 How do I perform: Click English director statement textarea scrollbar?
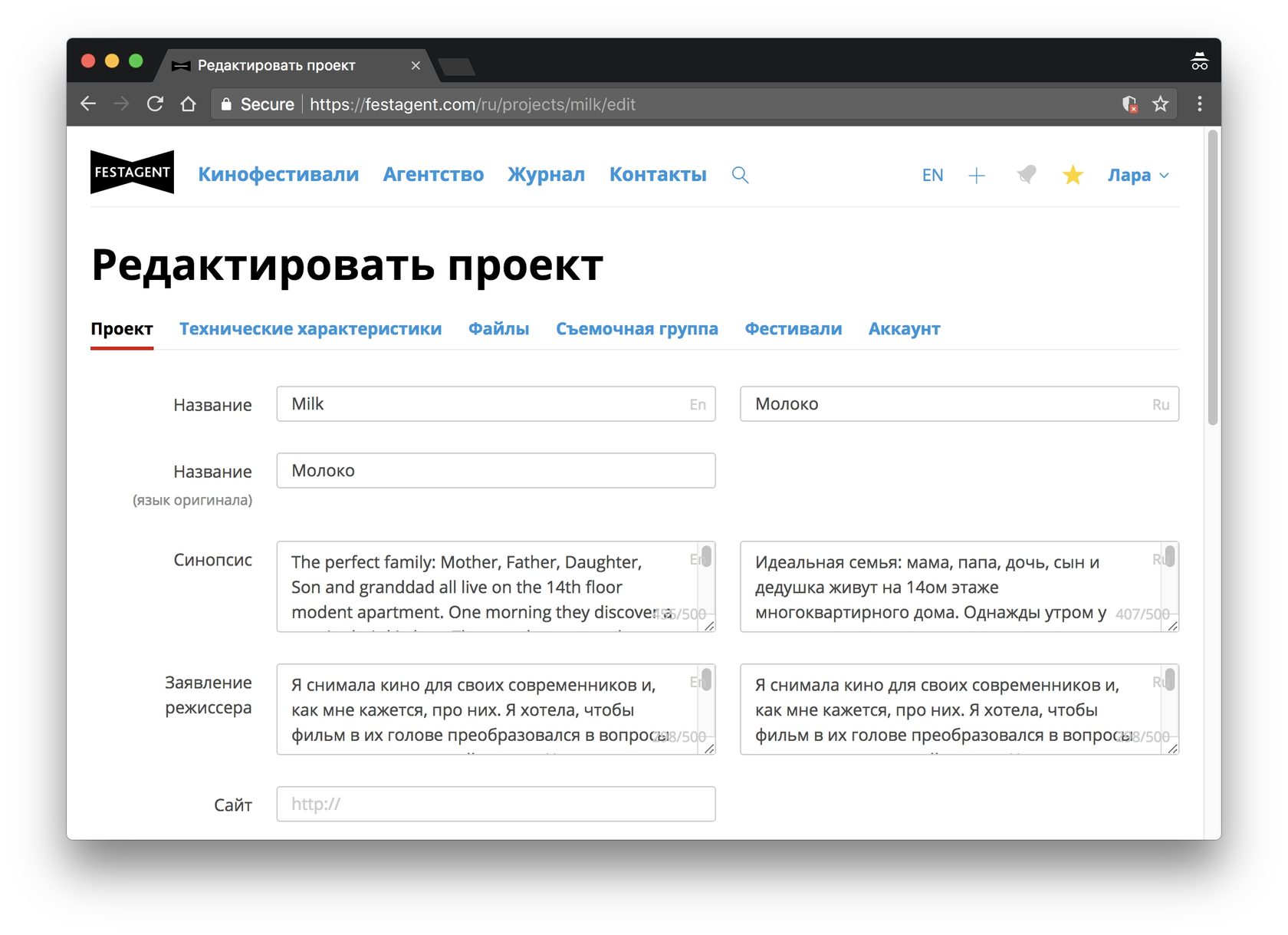[707, 679]
